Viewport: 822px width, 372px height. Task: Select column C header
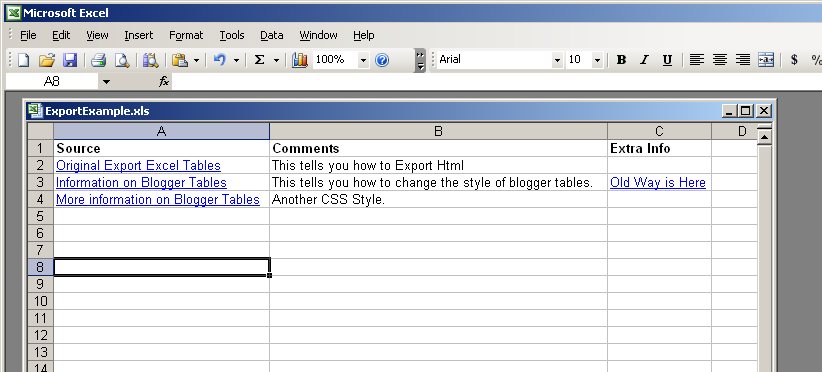pos(659,131)
